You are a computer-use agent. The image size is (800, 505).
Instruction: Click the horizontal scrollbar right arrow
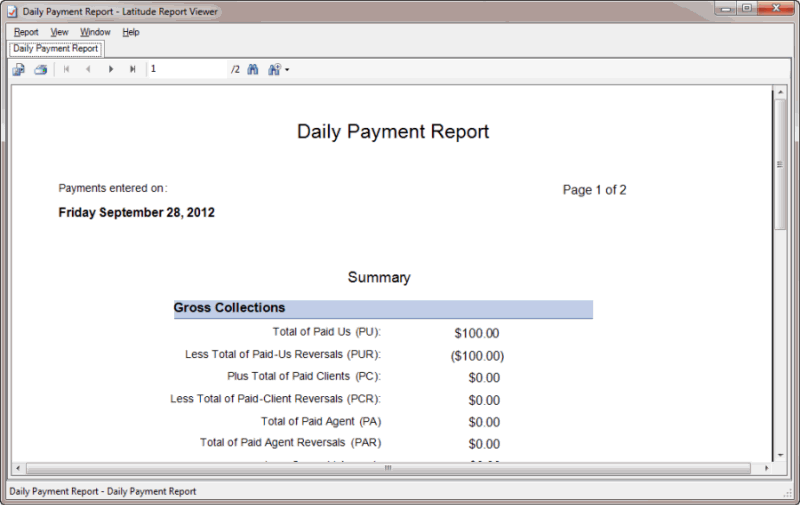click(x=766, y=468)
